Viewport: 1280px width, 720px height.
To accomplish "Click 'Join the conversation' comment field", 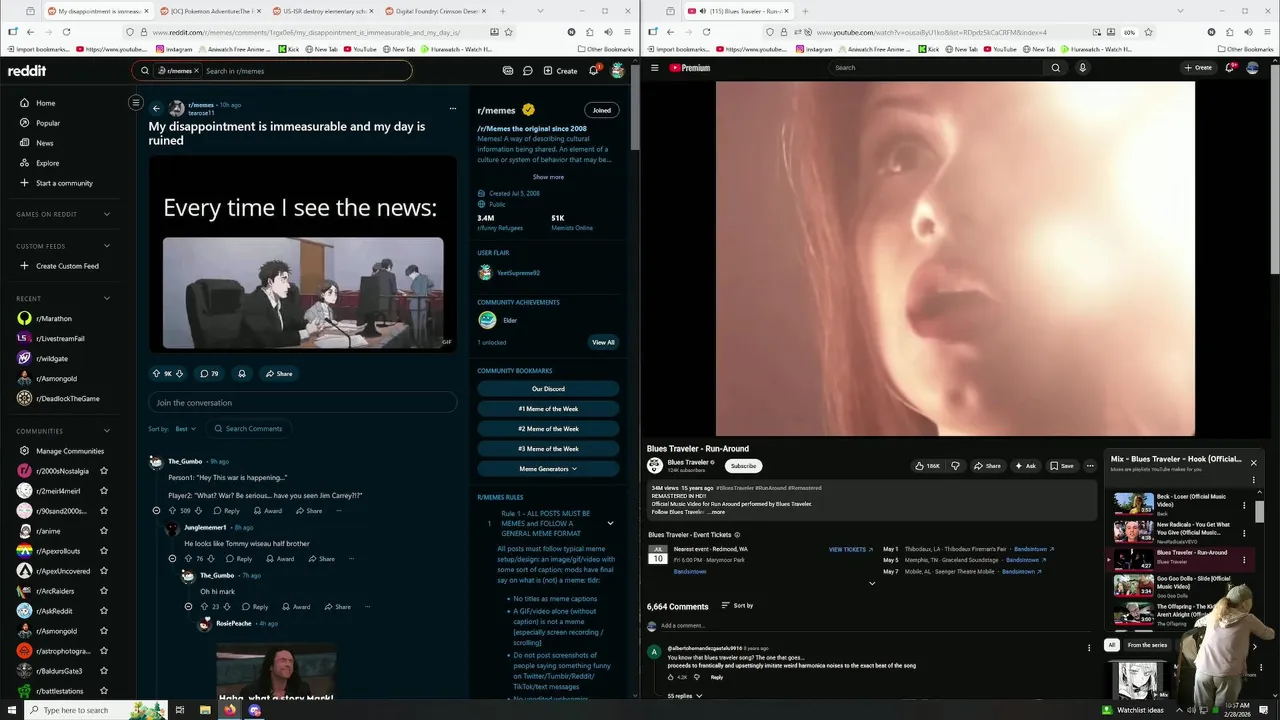I will [x=303, y=403].
